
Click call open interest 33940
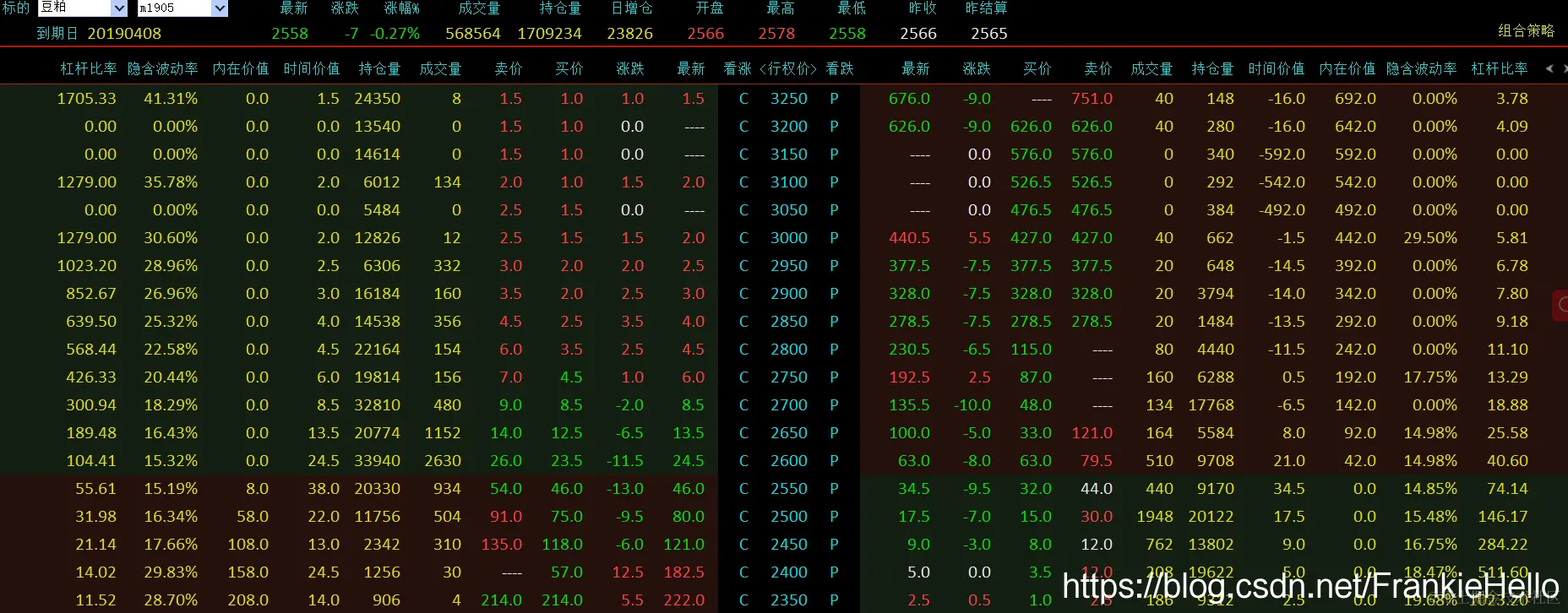pyautogui.click(x=378, y=461)
